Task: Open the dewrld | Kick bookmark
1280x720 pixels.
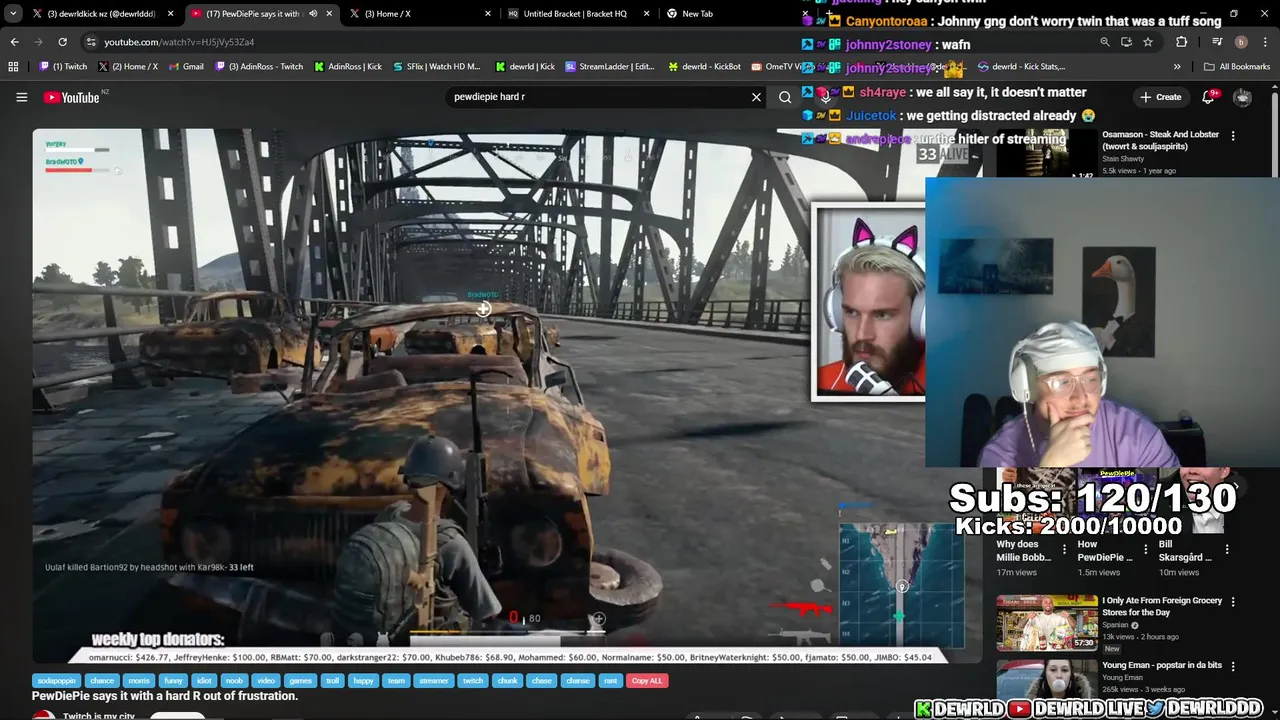Action: tap(525, 67)
